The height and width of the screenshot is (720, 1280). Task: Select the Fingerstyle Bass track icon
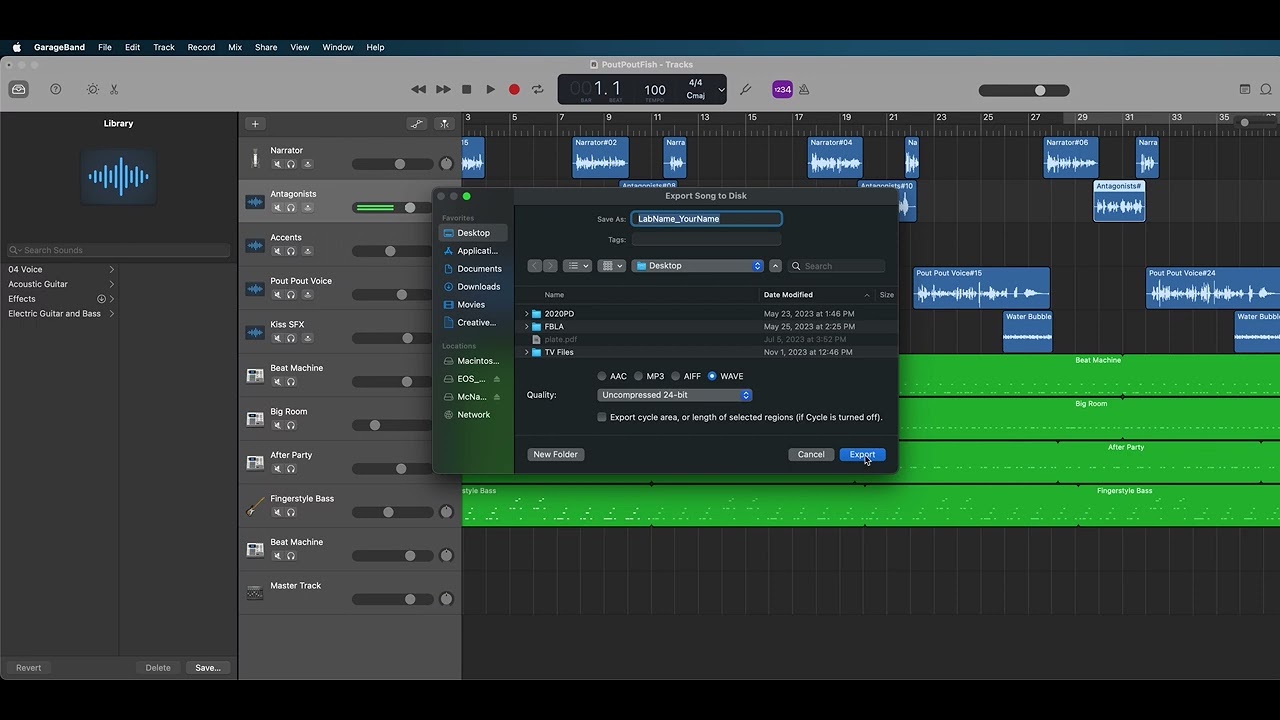pyautogui.click(x=255, y=506)
